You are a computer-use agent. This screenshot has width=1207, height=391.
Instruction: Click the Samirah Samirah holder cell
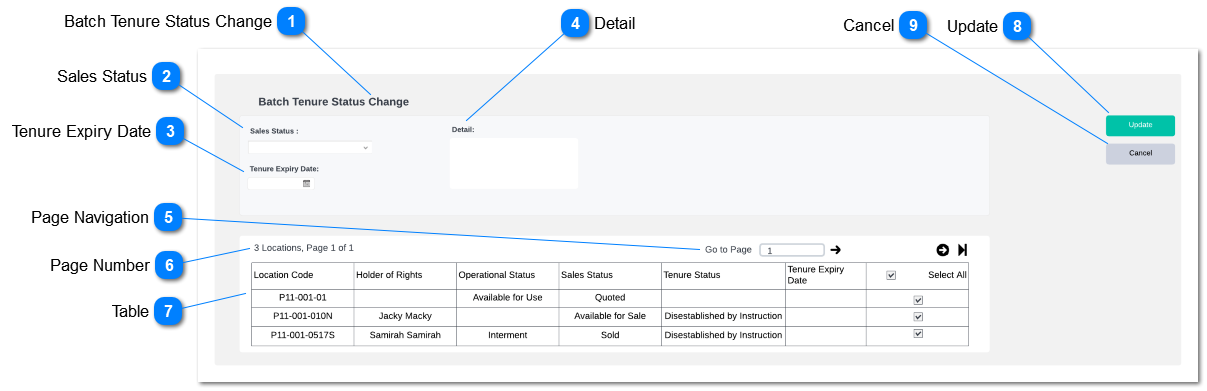[x=404, y=335]
